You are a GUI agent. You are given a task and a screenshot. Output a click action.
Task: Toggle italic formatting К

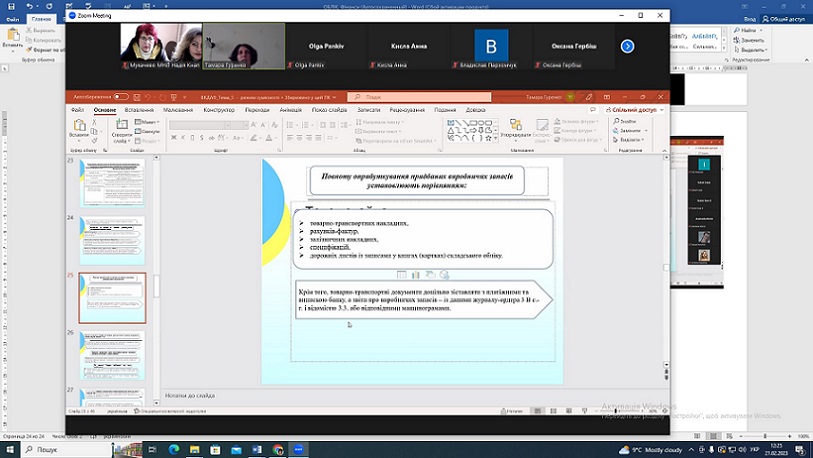[183, 138]
